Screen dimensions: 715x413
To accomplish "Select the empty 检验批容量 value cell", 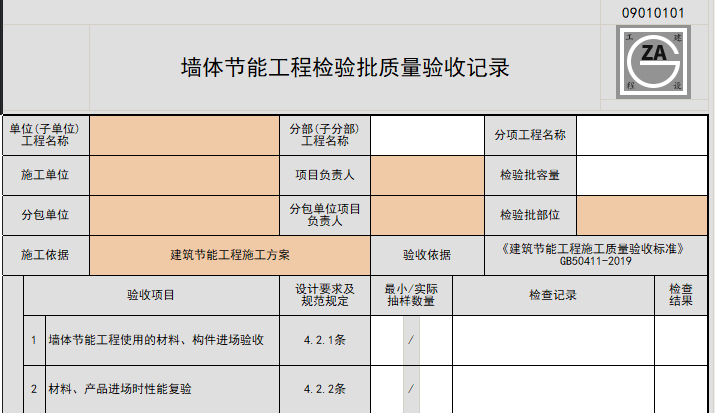I will [645, 175].
